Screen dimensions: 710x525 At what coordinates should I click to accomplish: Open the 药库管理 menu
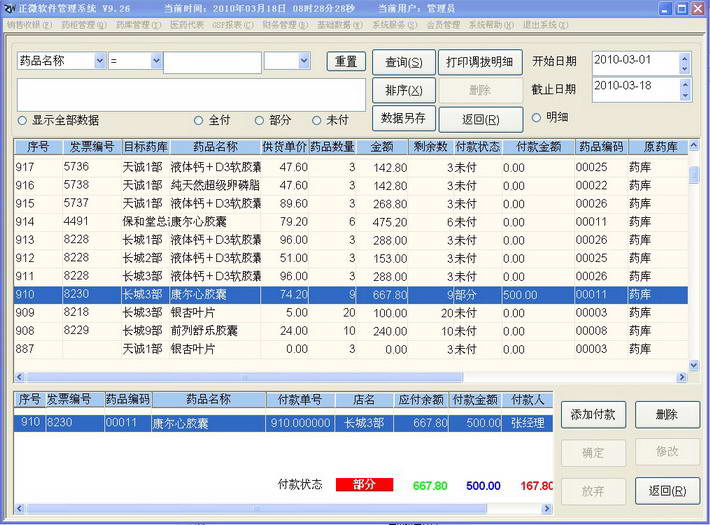[138, 25]
